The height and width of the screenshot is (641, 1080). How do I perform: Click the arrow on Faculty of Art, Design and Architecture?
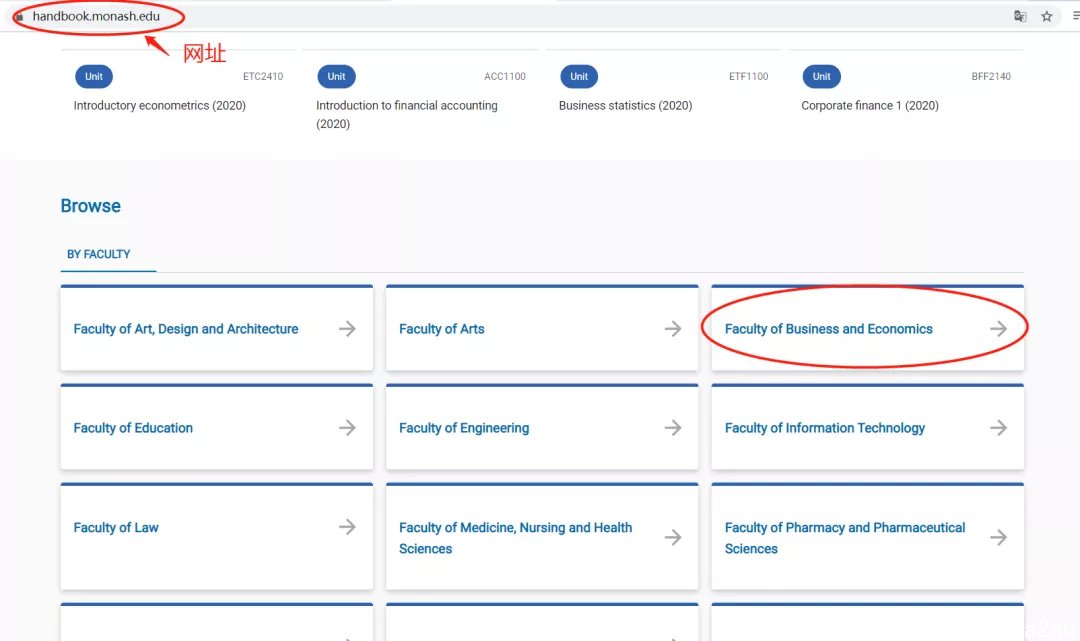(347, 328)
